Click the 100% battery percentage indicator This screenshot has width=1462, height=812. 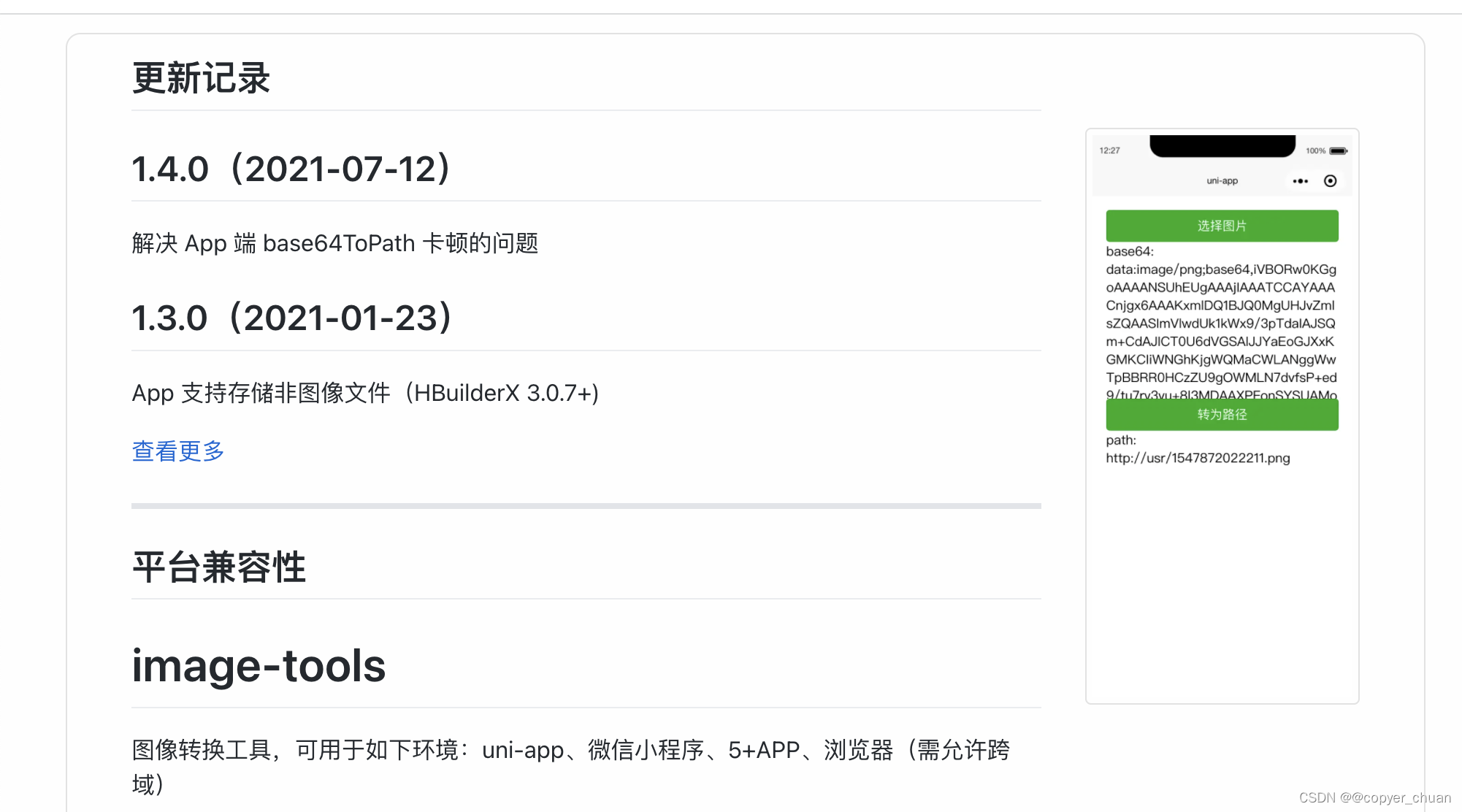[x=1317, y=150]
